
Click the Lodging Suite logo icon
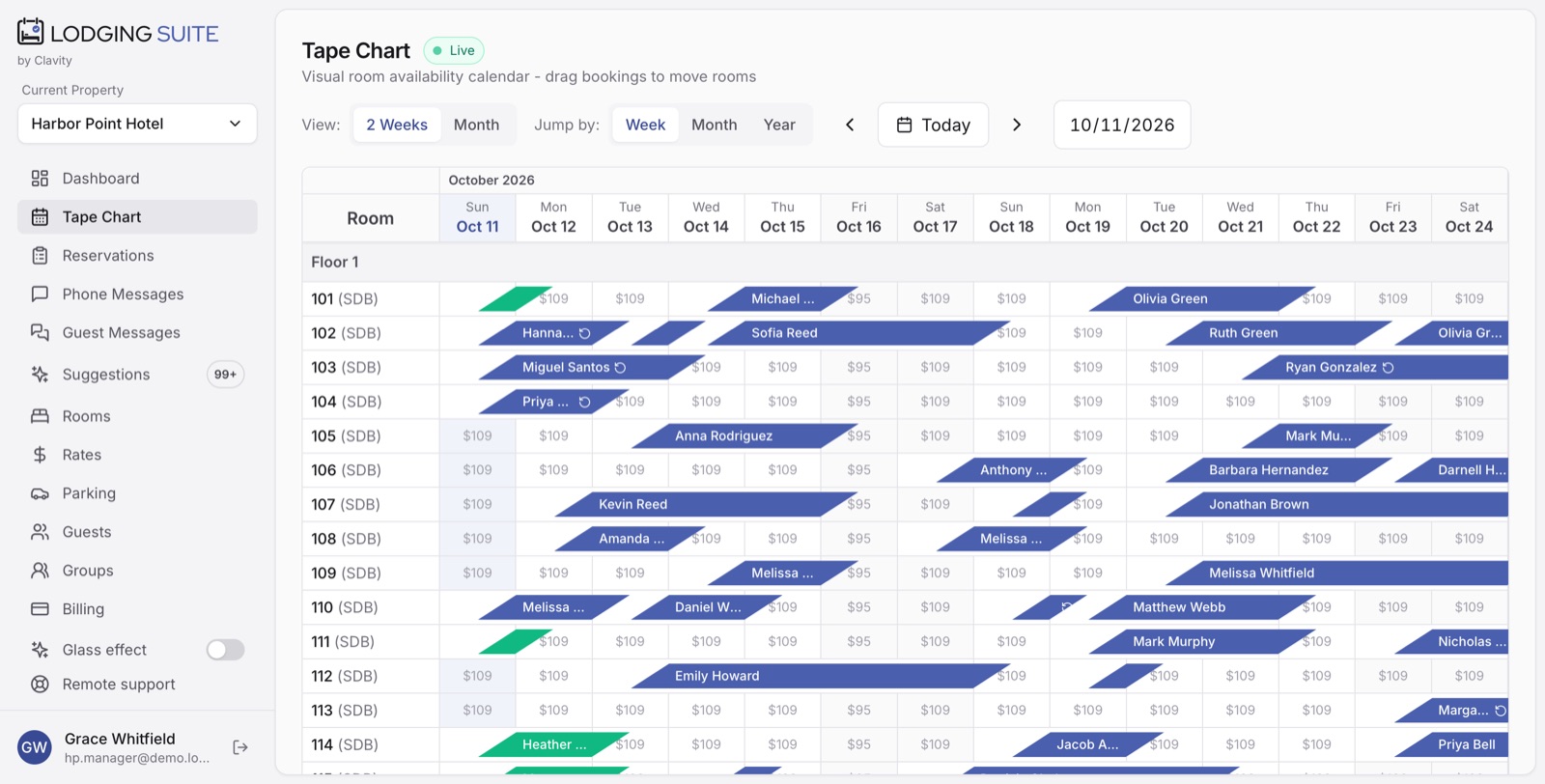click(x=31, y=32)
